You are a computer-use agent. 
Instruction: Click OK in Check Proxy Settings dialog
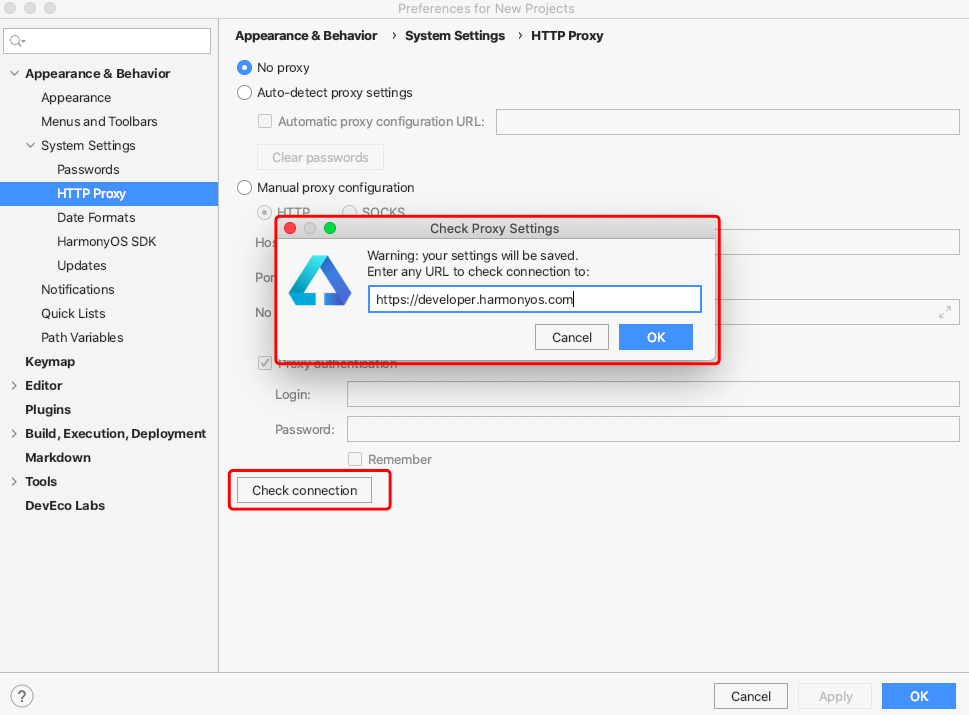tap(656, 337)
